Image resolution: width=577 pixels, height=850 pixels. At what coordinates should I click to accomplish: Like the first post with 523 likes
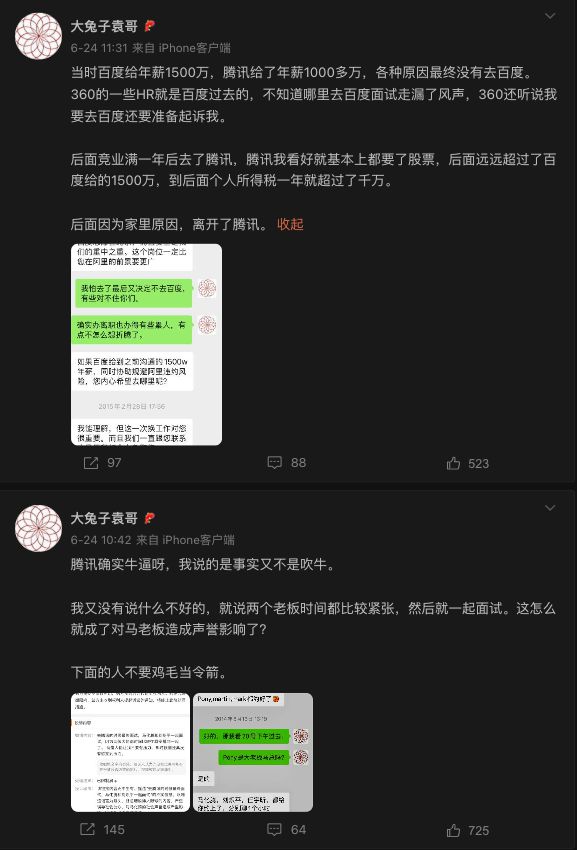pos(467,463)
